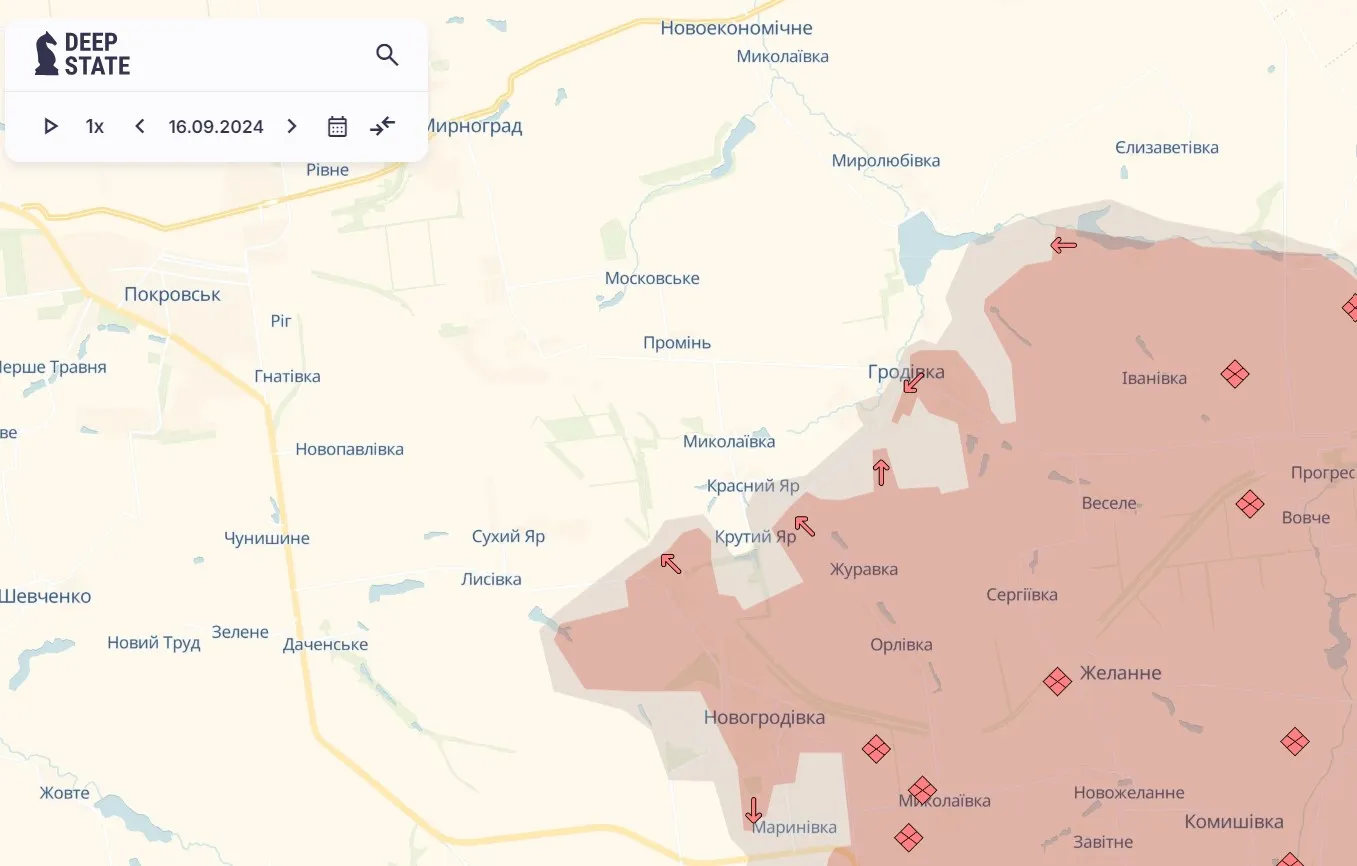This screenshot has height=866, width=1357.
Task: Toggle playback speed labeled 1x
Action: (94, 126)
